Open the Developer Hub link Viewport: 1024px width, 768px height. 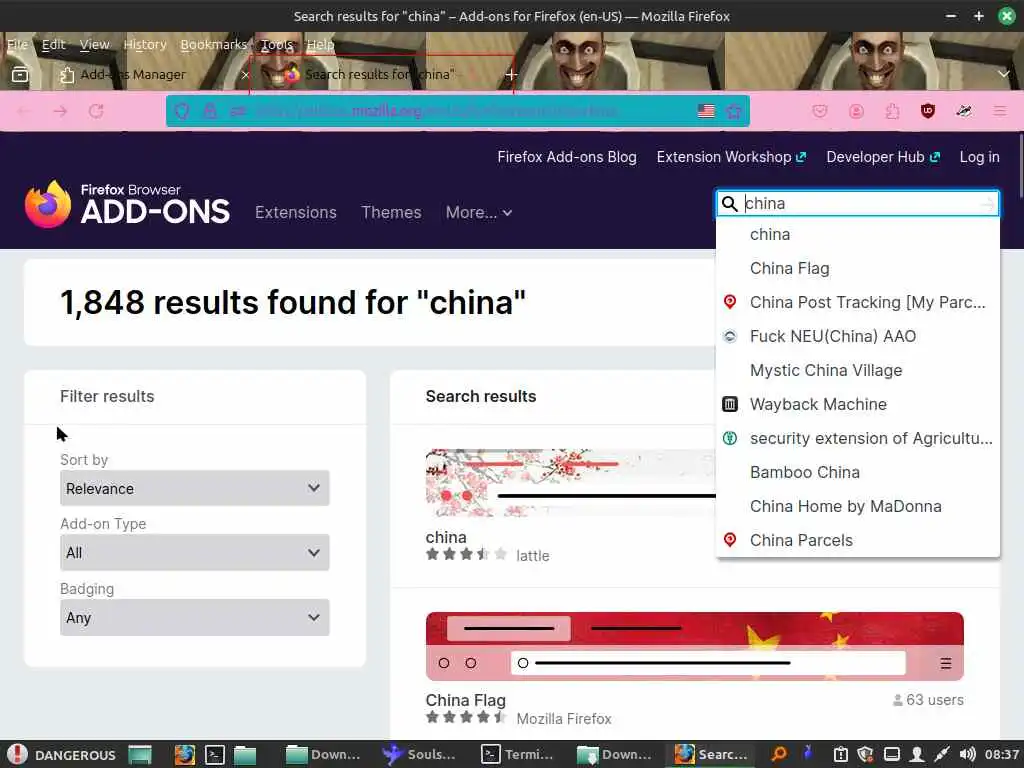click(x=883, y=157)
